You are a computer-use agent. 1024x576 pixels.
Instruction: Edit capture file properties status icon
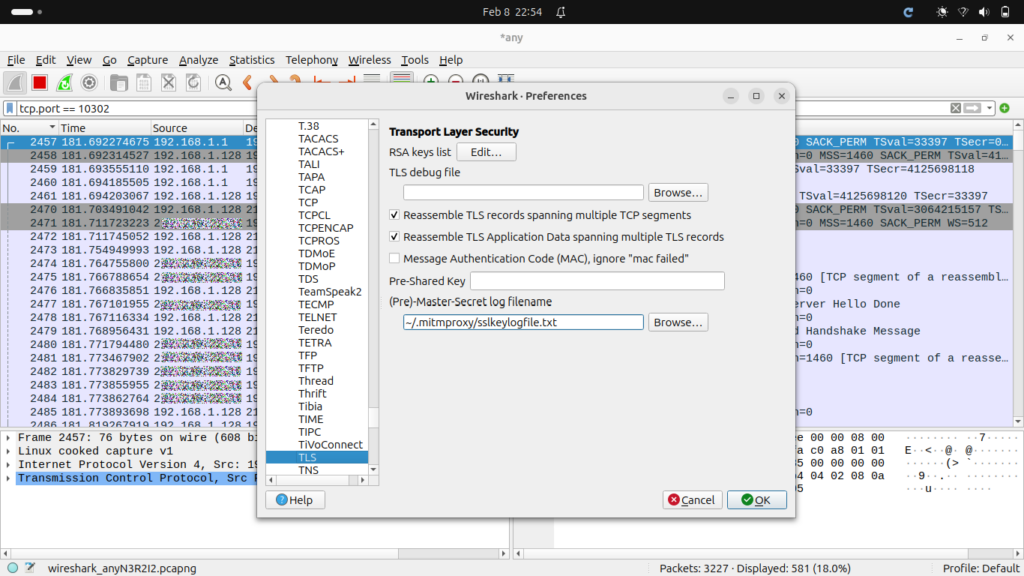pyautogui.click(x=30, y=568)
